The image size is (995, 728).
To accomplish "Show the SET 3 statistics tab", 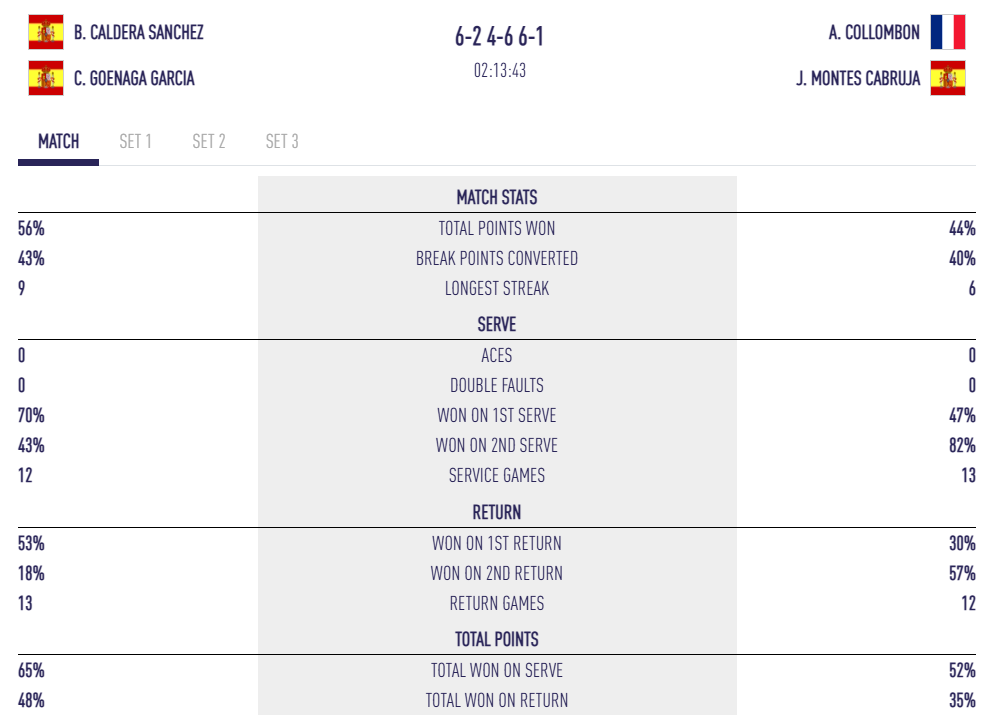I will [282, 141].
